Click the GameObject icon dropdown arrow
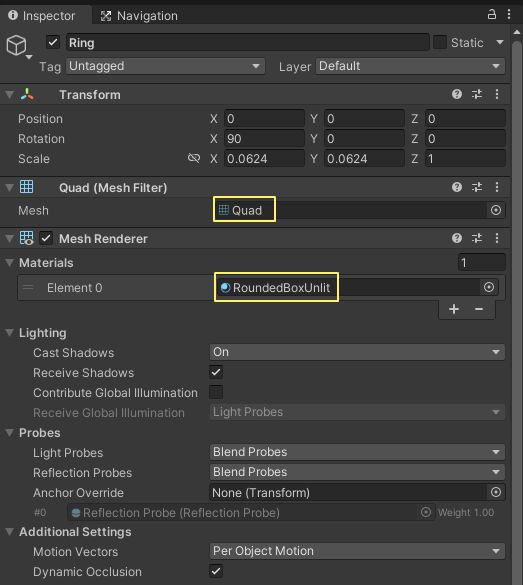523x585 pixels. [29, 57]
